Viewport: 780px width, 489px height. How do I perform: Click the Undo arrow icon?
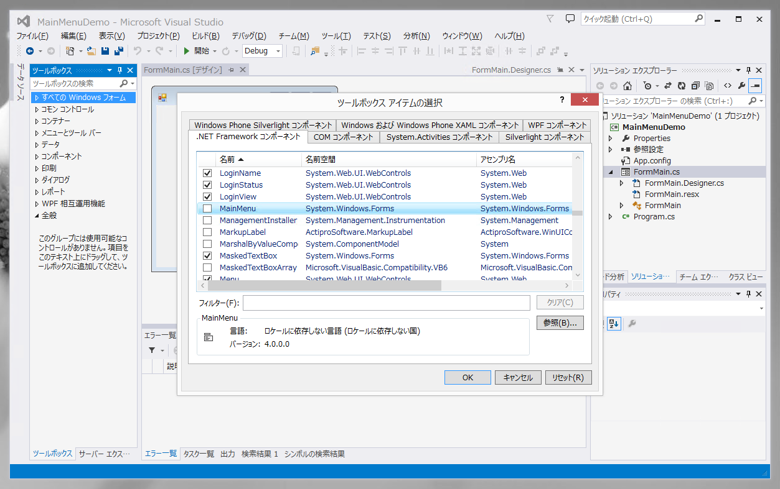pyautogui.click(x=137, y=51)
